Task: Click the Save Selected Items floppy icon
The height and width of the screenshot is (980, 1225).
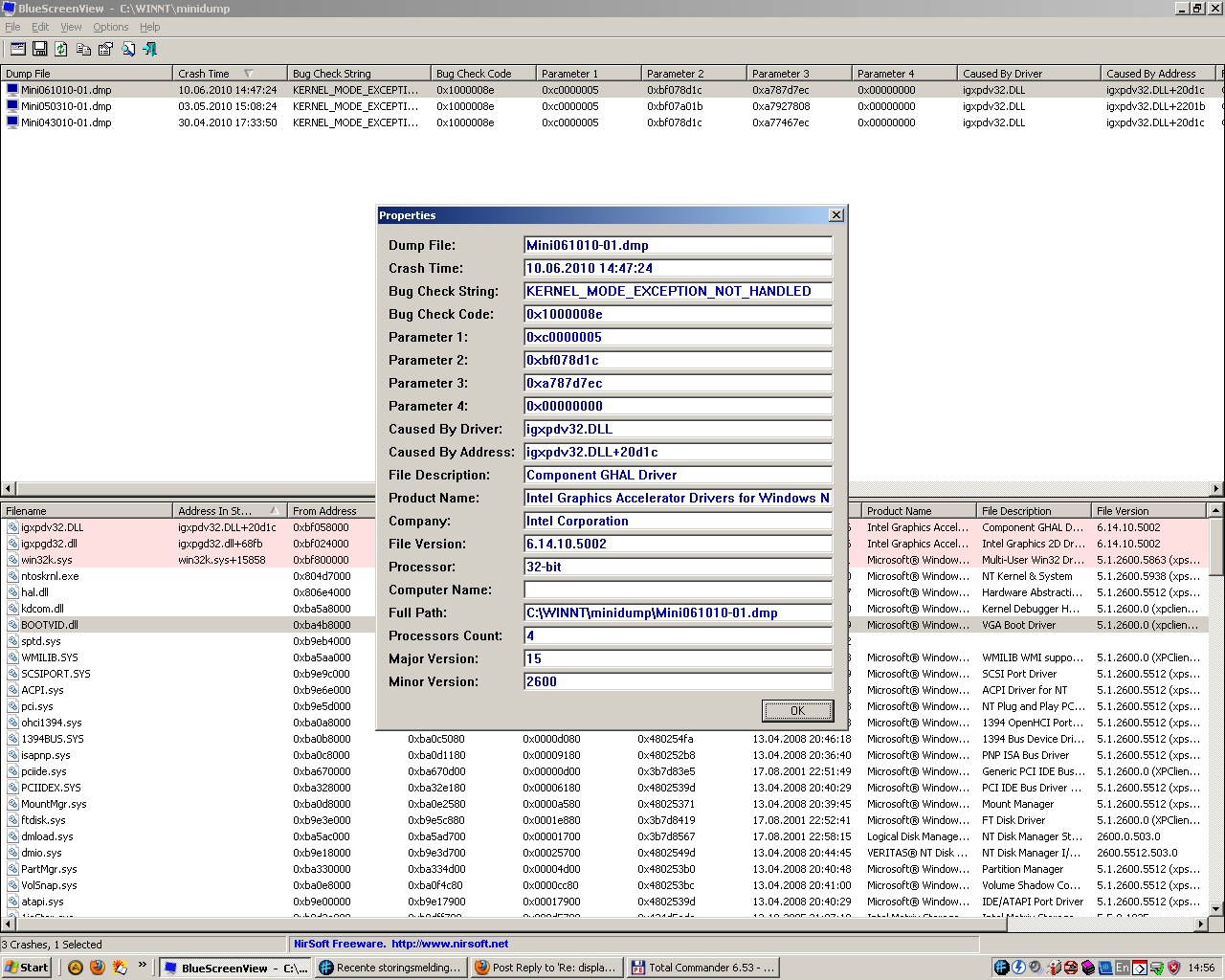Action: pyautogui.click(x=39, y=49)
